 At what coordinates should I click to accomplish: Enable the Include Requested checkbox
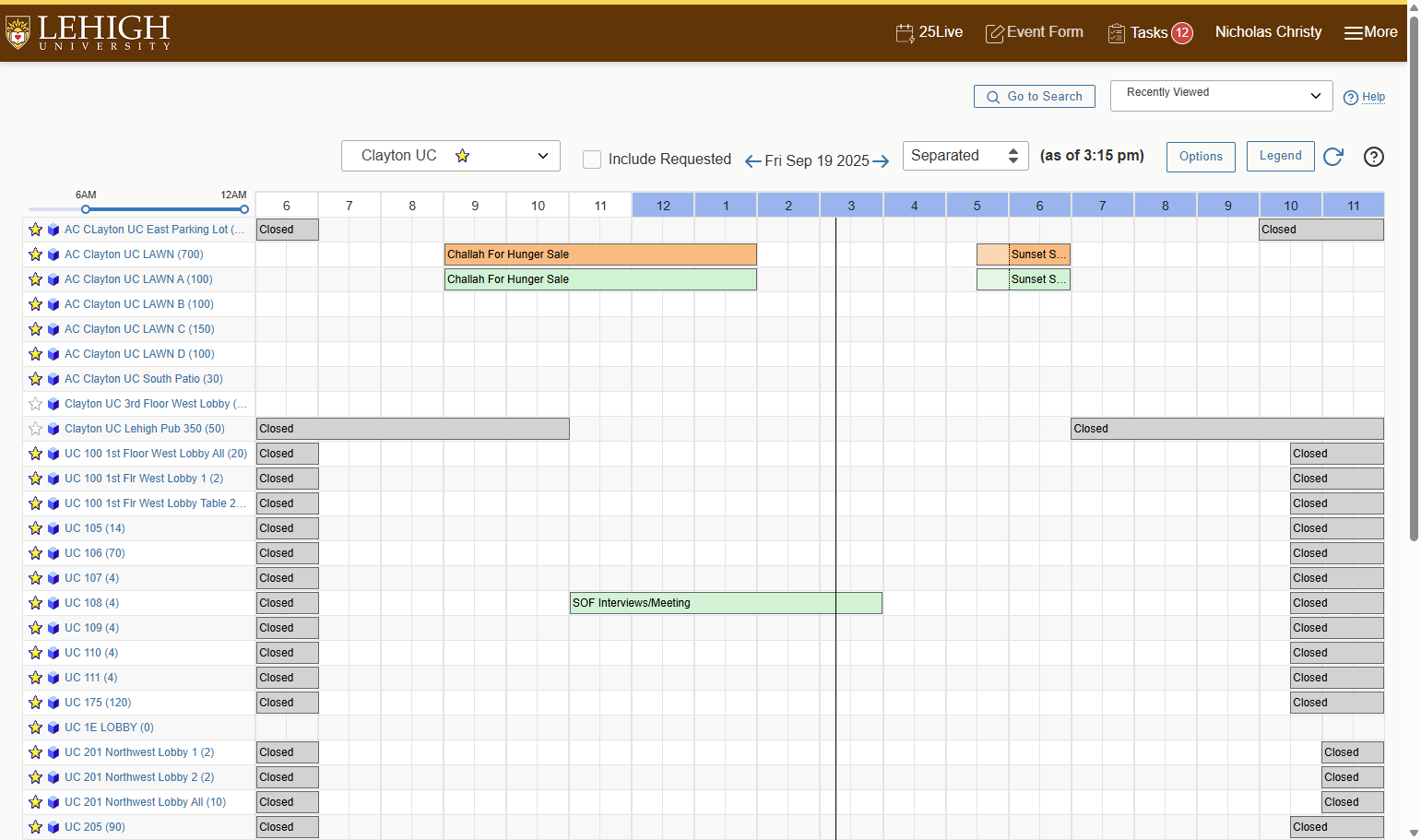pyautogui.click(x=592, y=160)
